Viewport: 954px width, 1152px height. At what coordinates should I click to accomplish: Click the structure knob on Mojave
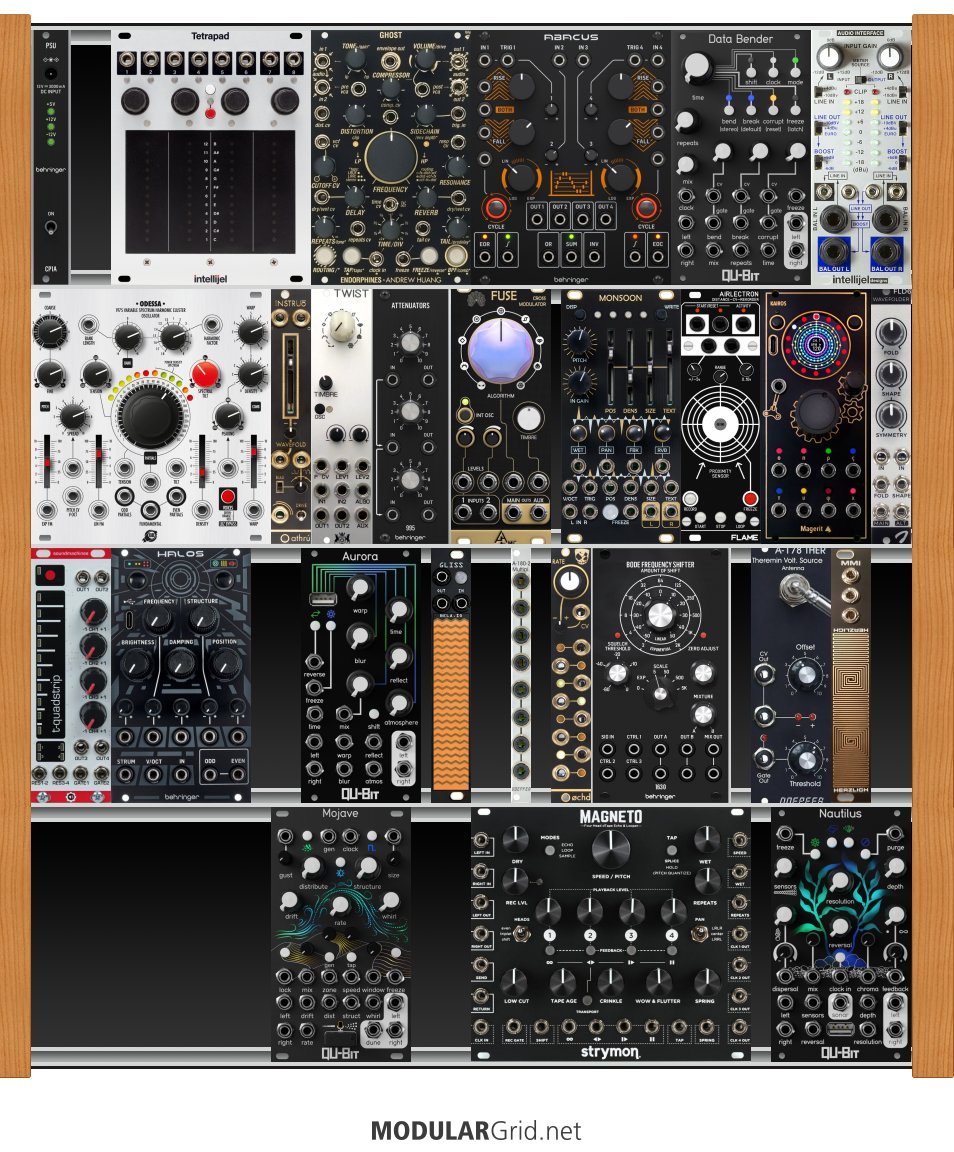pos(367,868)
